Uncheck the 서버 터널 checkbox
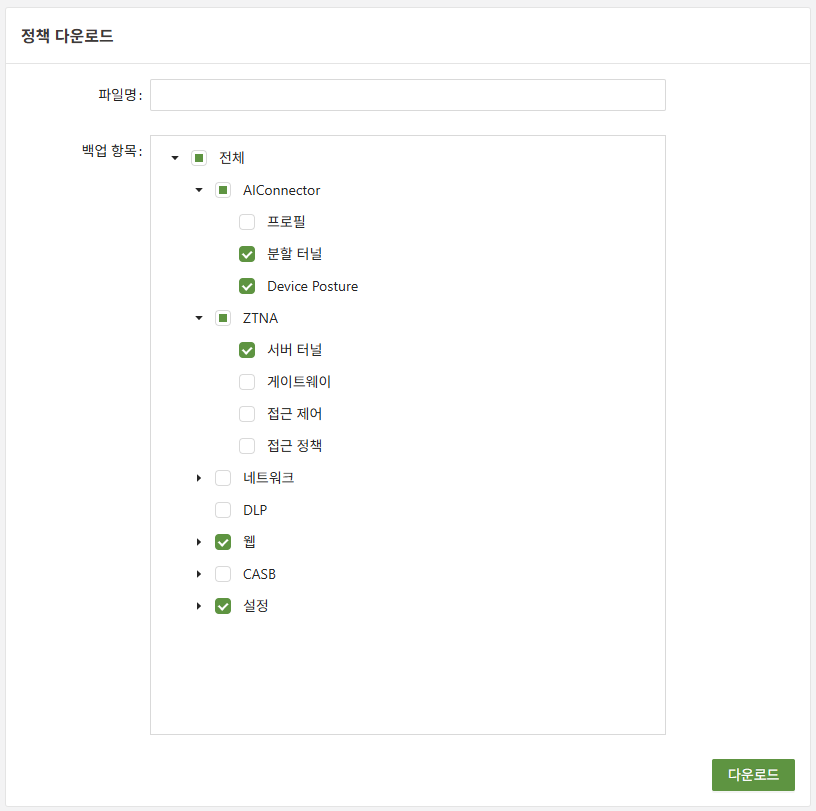 247,350
